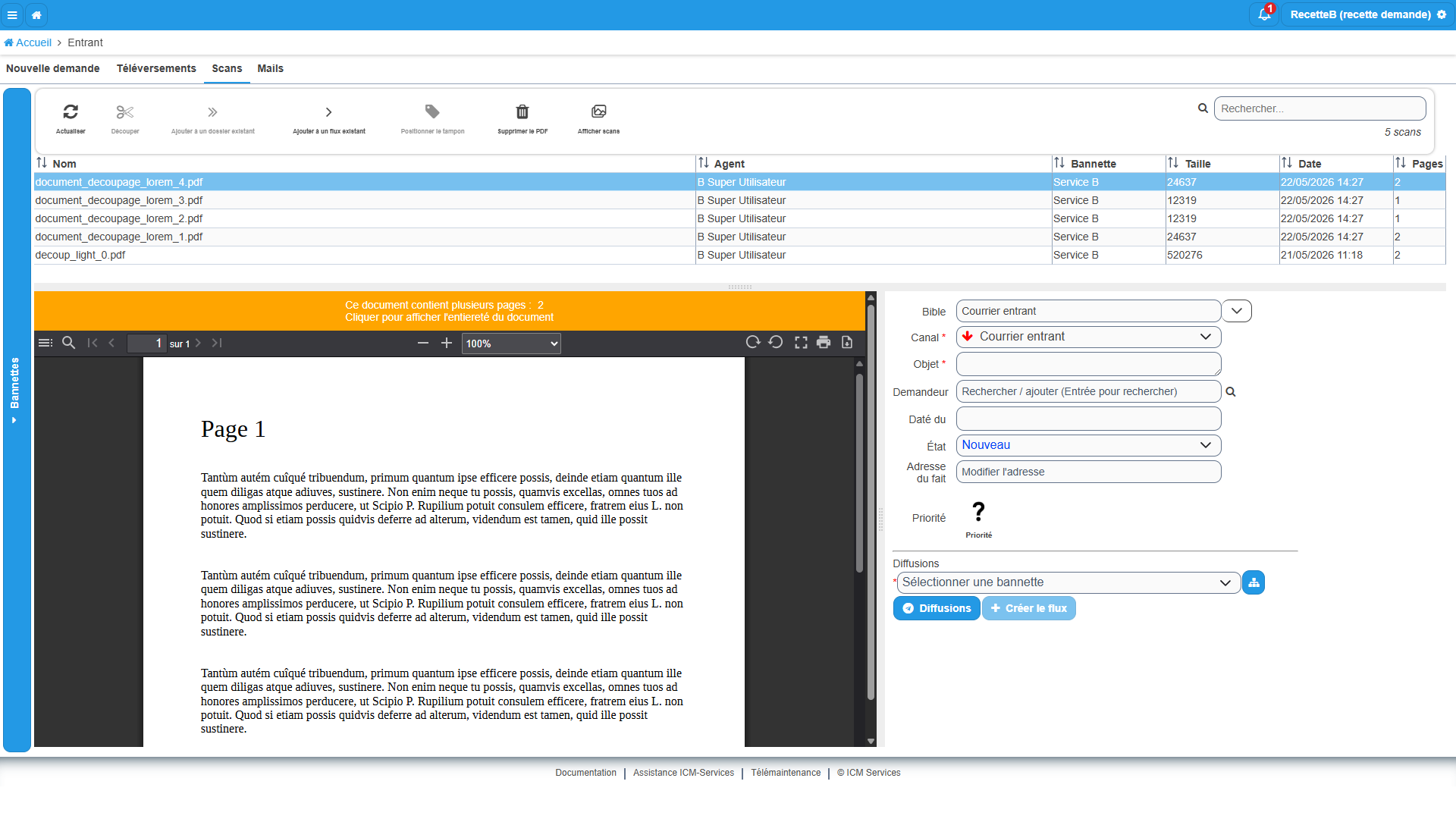Print the PDF document
Screen dimensions: 1456x819
coord(824,342)
